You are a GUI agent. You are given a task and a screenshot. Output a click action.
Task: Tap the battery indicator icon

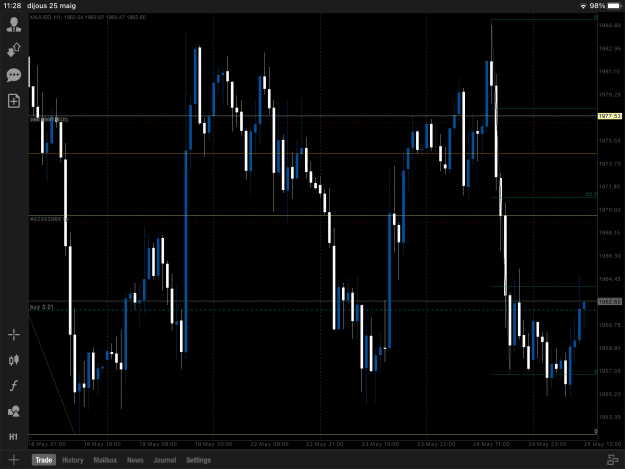tap(614, 6)
